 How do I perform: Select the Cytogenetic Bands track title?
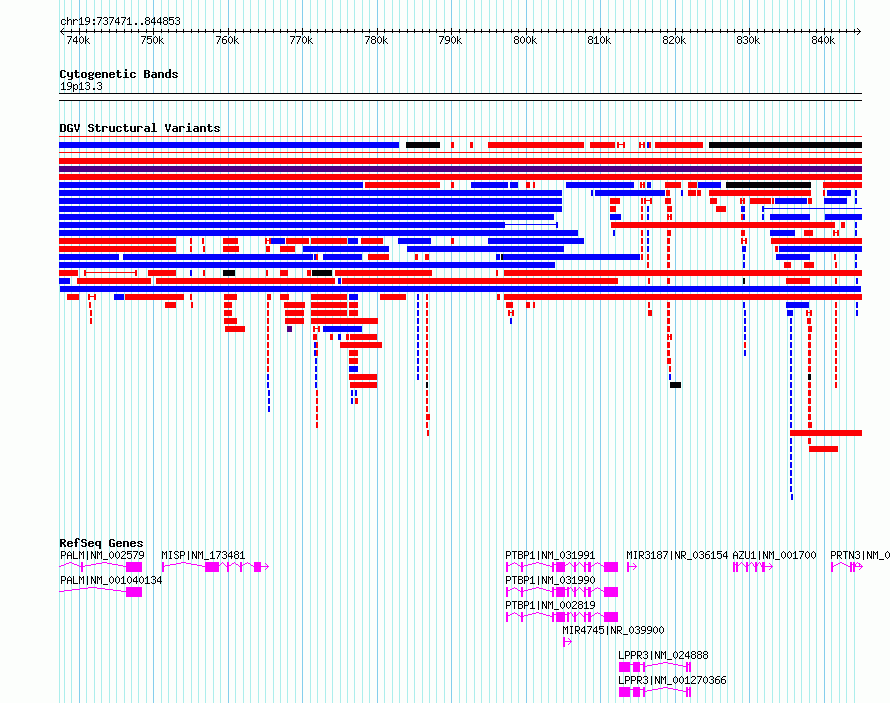tap(119, 74)
